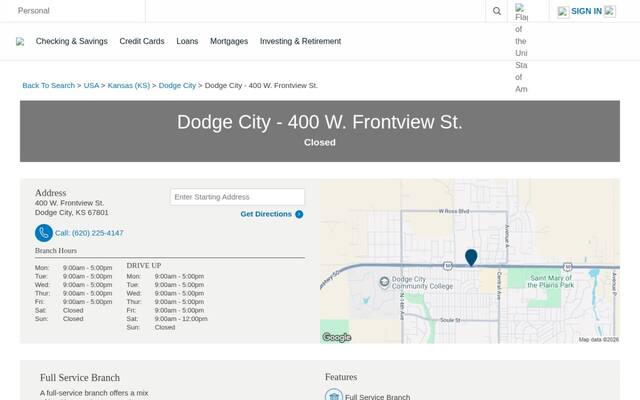The image size is (640, 400).
Task: Open the USA breadcrumb link
Action: click(x=91, y=85)
